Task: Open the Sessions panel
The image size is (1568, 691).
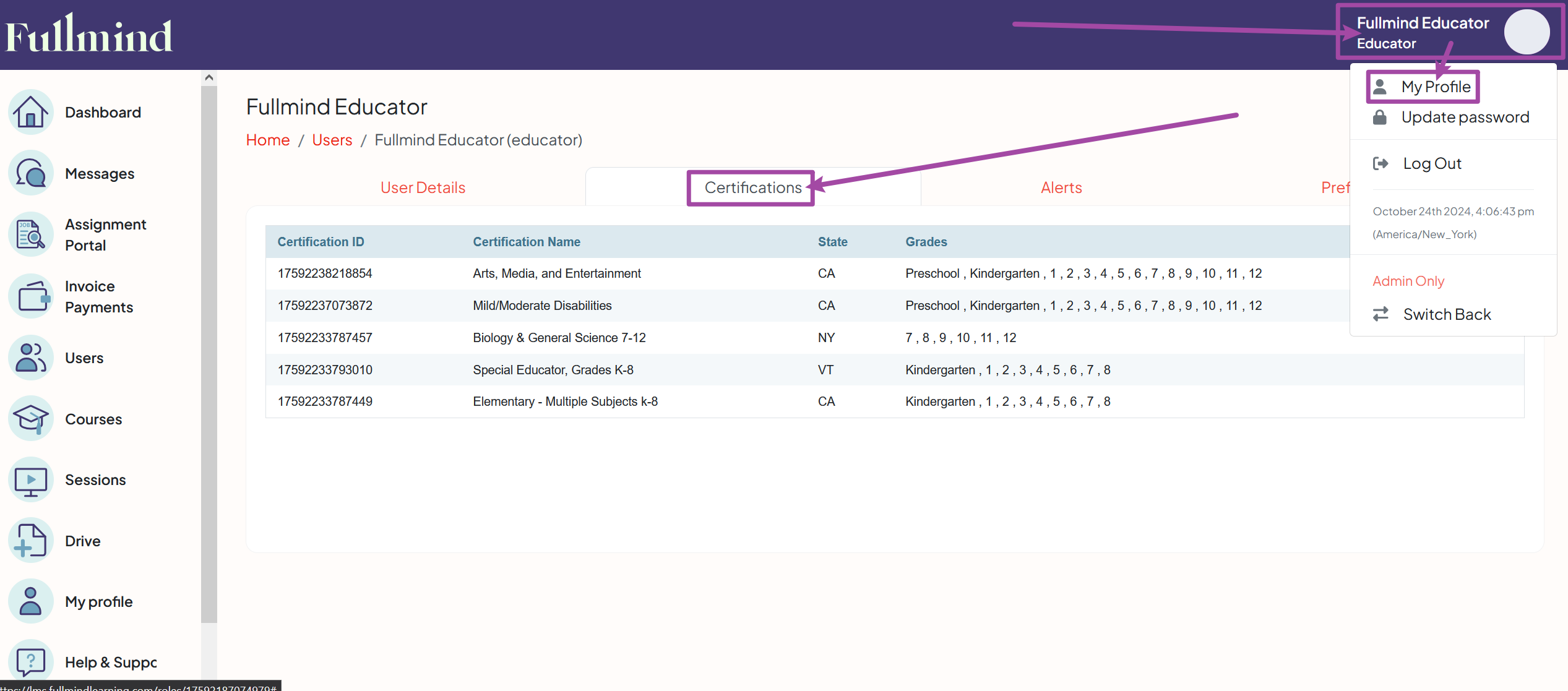Action: click(x=95, y=479)
